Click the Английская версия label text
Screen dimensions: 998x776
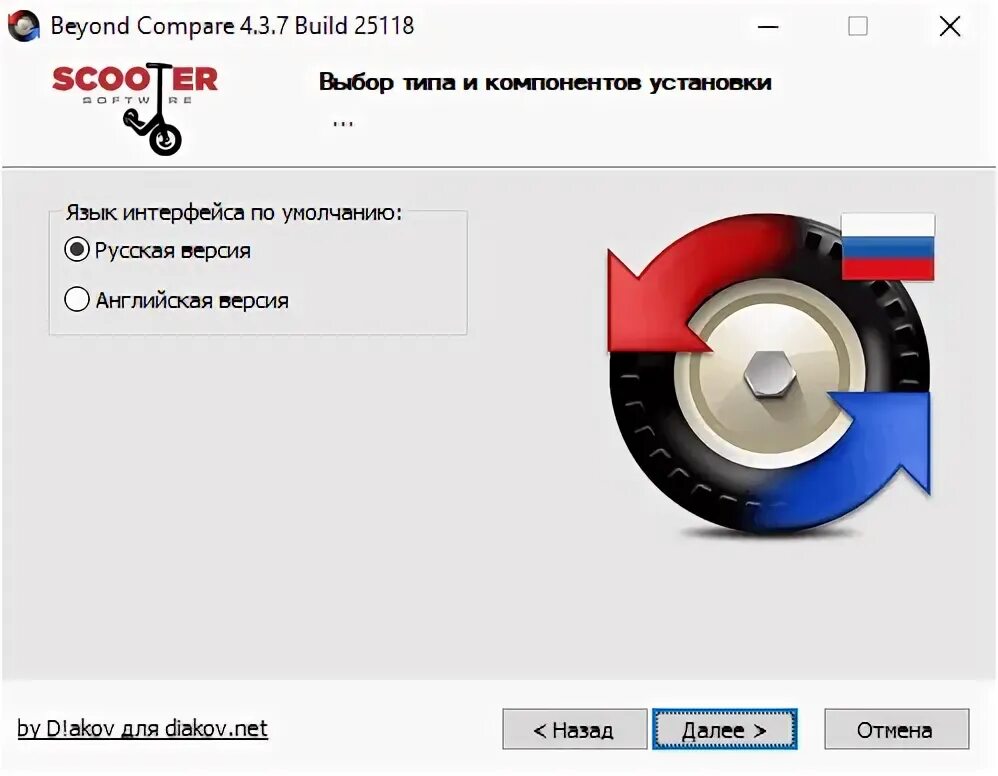click(x=192, y=300)
